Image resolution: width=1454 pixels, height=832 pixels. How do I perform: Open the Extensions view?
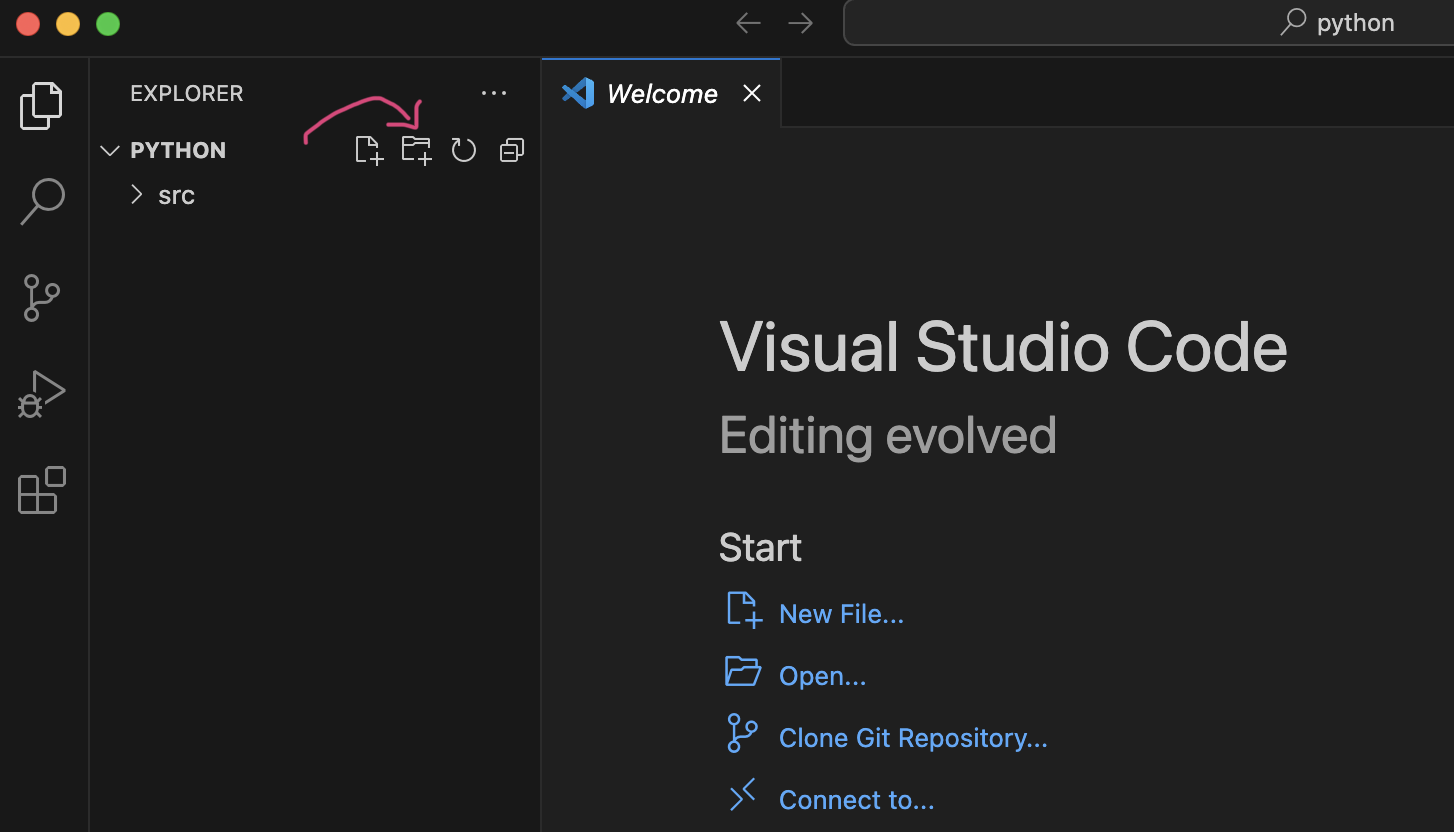click(42, 490)
